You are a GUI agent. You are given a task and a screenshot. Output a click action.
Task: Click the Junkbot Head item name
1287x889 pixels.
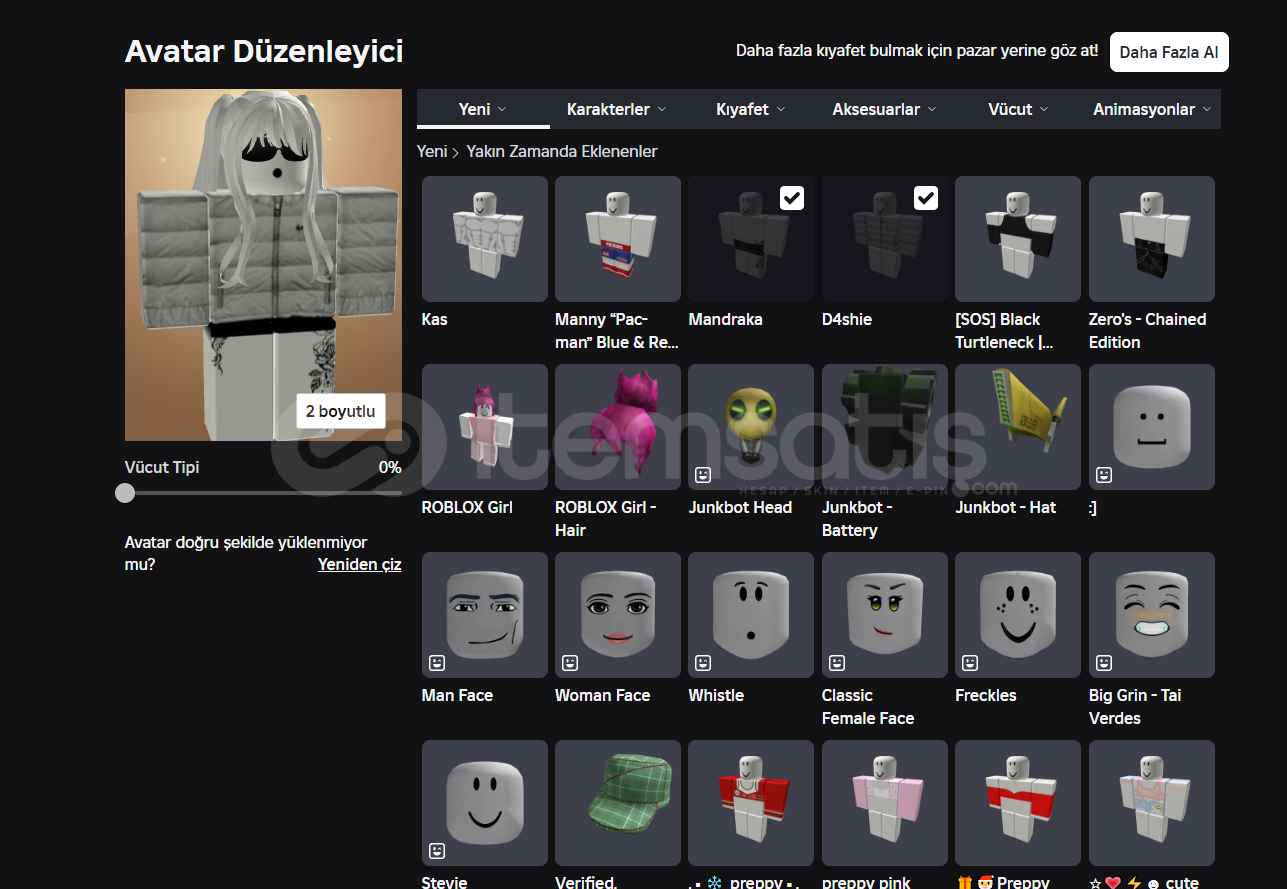(740, 508)
